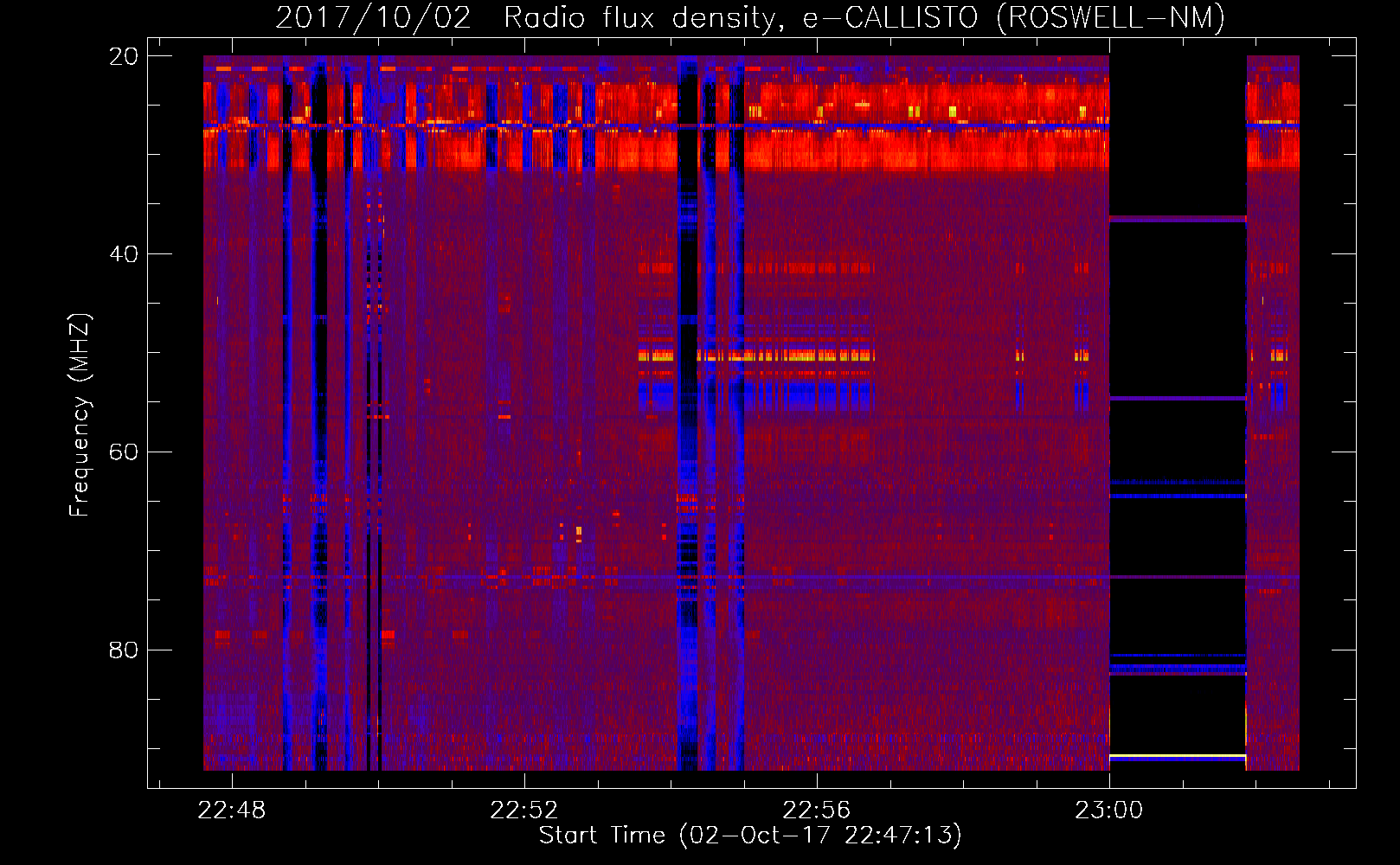Click the 60 MHz frequency tick label

click(x=124, y=452)
